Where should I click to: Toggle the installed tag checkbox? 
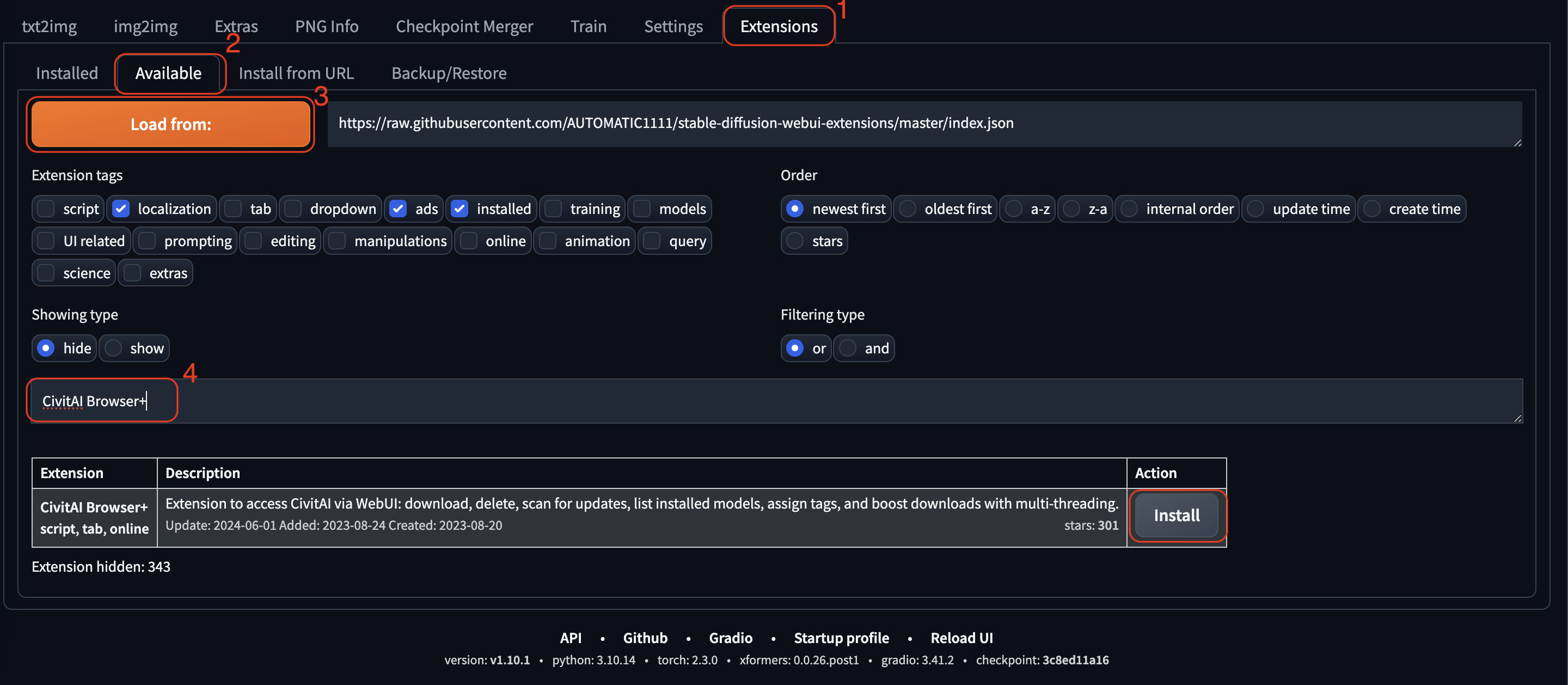click(460, 209)
